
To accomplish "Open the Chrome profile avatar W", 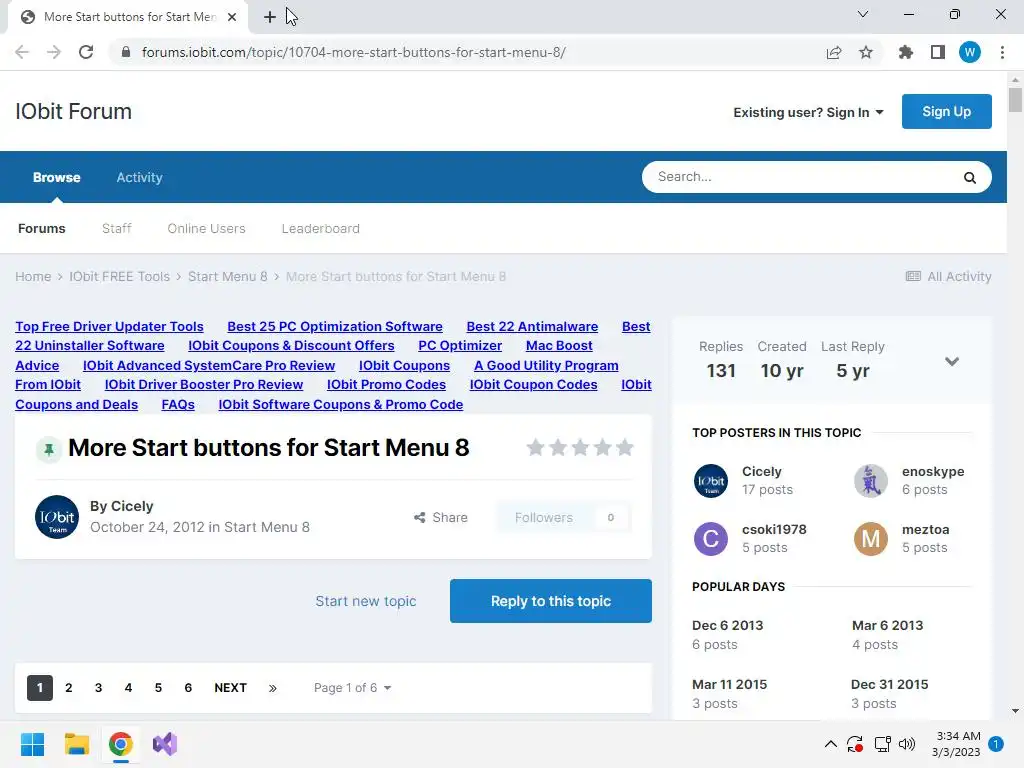I will (970, 52).
